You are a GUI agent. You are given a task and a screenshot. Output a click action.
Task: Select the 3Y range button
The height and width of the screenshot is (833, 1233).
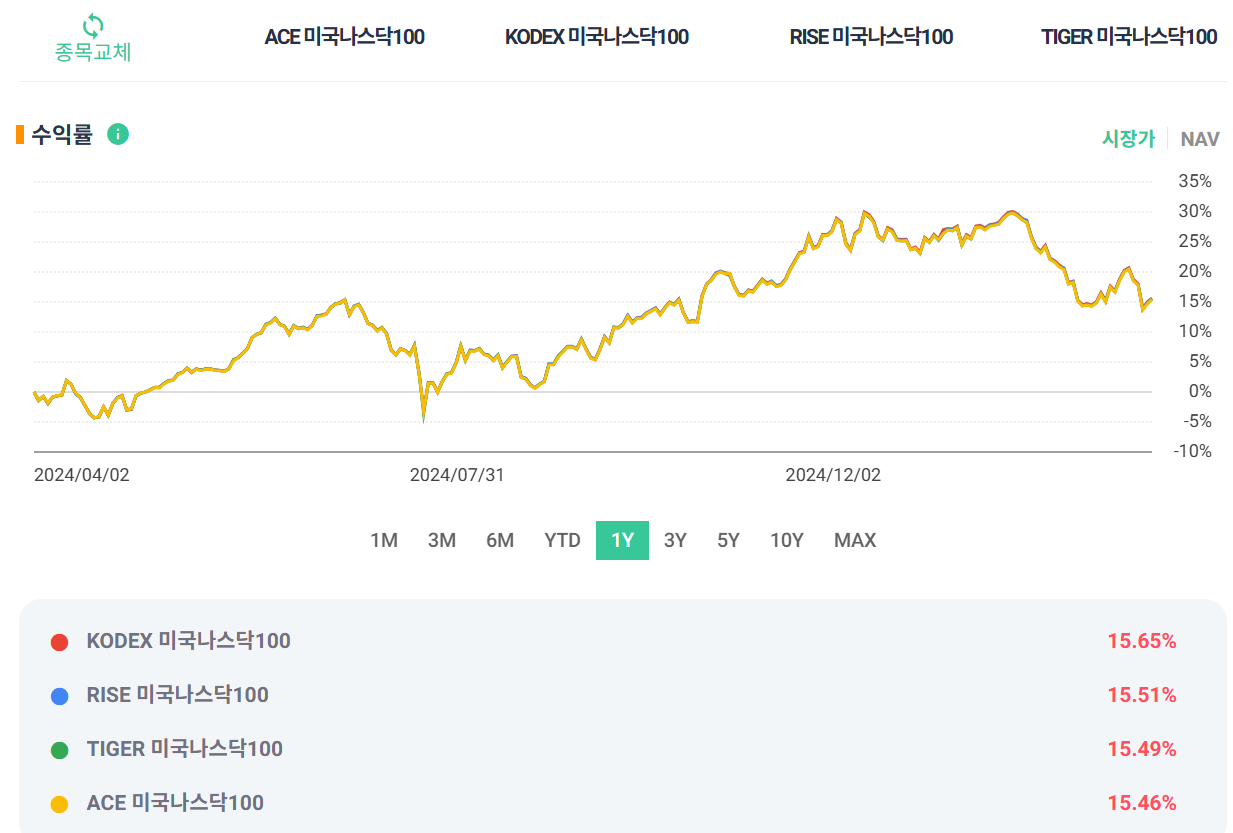[674, 540]
